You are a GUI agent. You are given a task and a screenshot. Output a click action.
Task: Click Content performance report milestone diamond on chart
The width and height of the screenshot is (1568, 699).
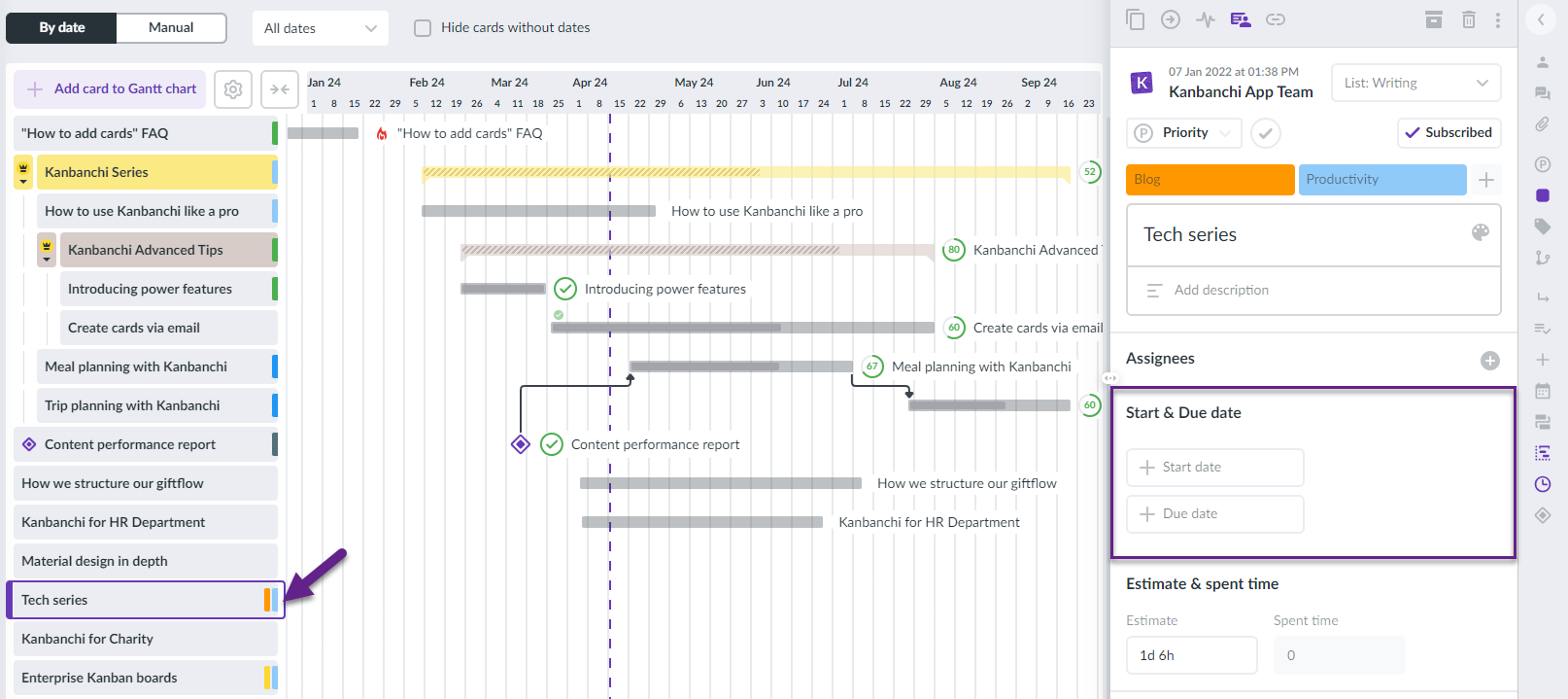coord(521,444)
